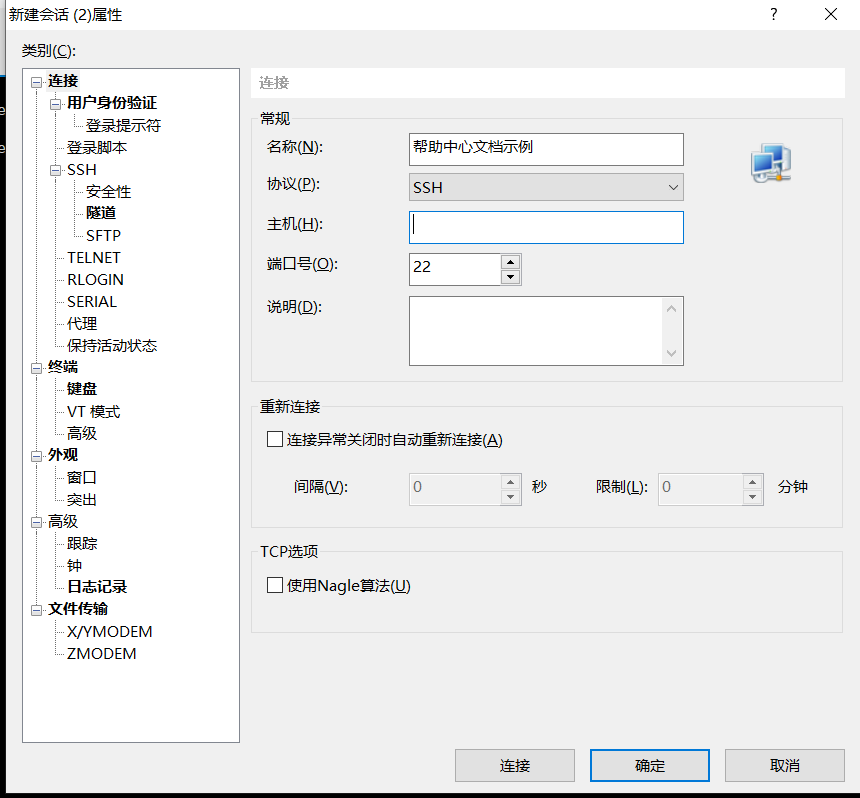Click inside the 主机 host input field
860x798 pixels.
point(545,227)
